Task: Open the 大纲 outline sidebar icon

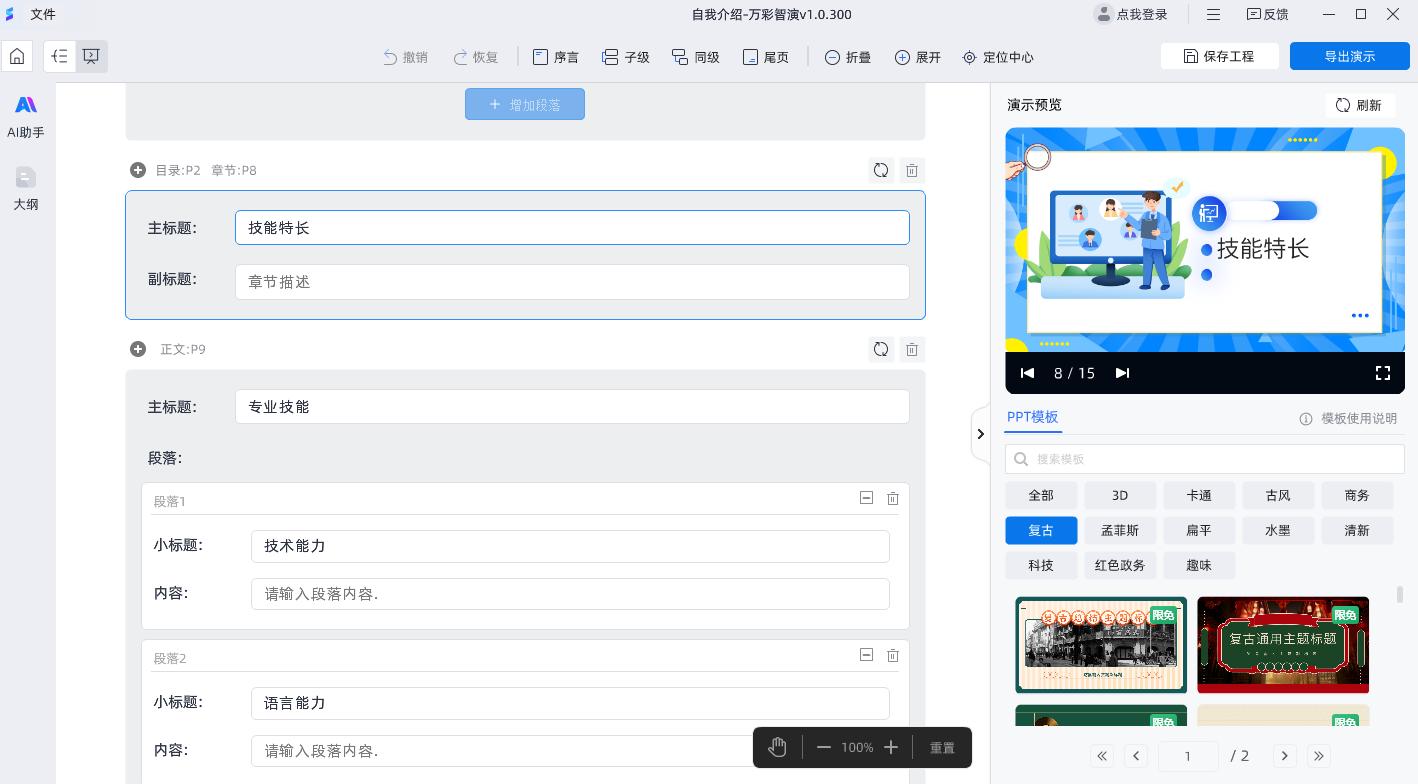Action: click(x=26, y=188)
